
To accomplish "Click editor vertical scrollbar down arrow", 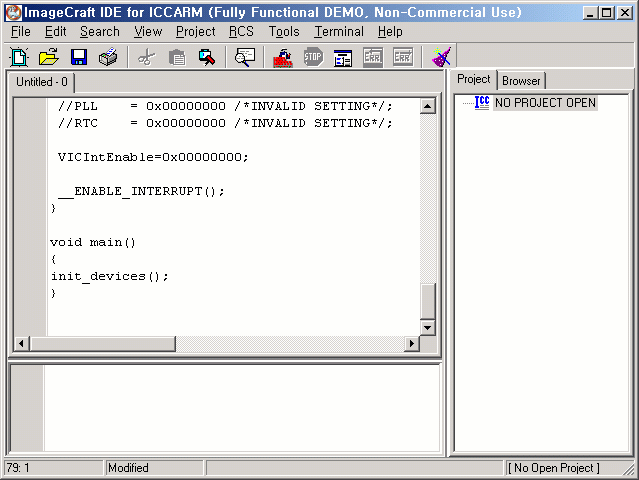I will [427, 327].
